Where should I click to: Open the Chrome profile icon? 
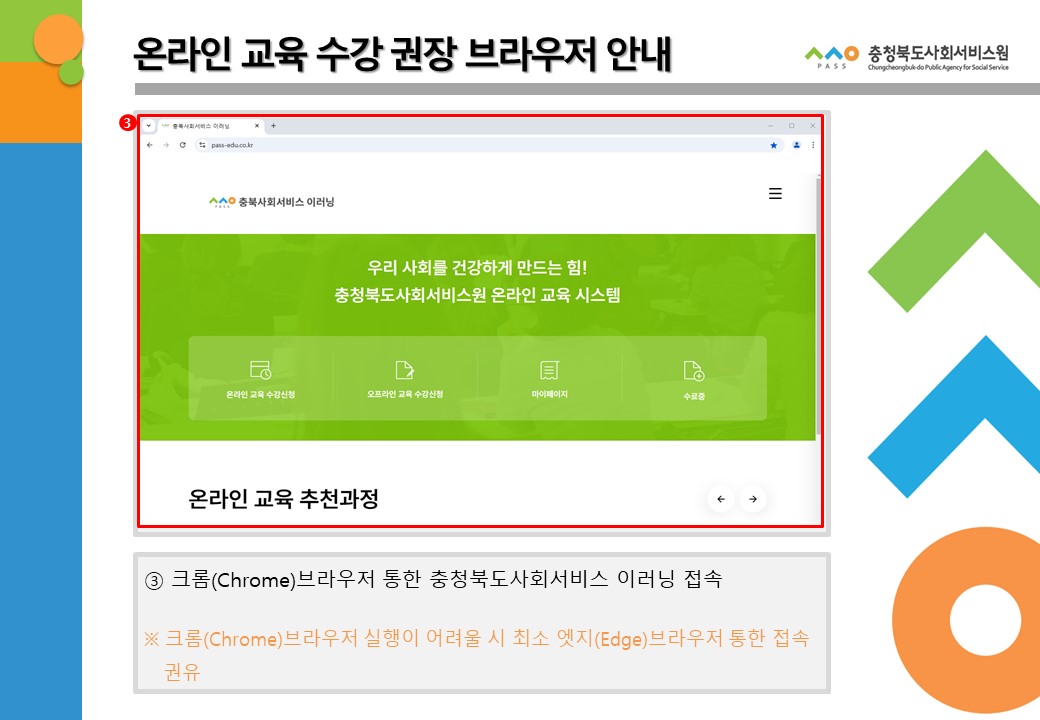[797, 145]
